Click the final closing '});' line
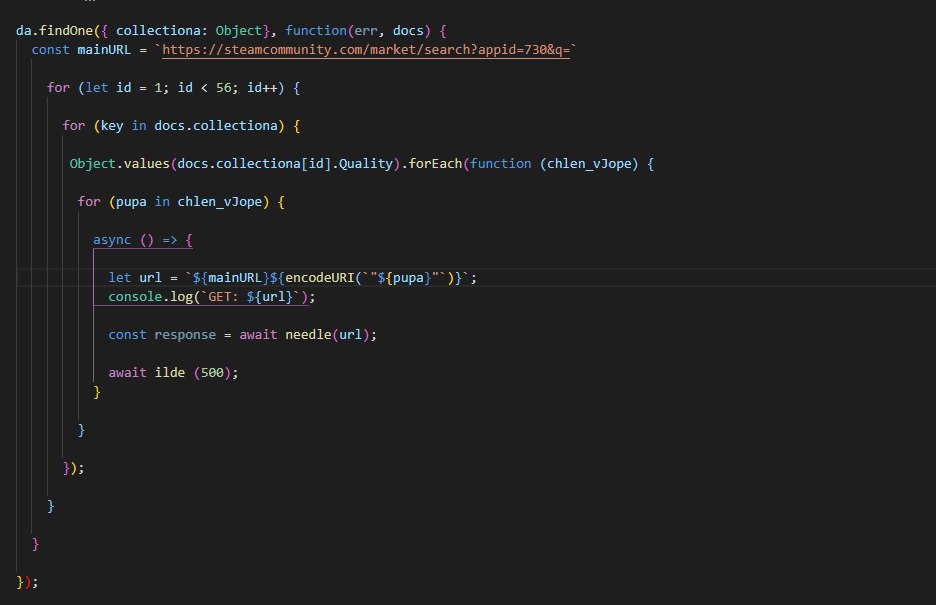Screen dimensions: 936x605 click(x=27, y=582)
